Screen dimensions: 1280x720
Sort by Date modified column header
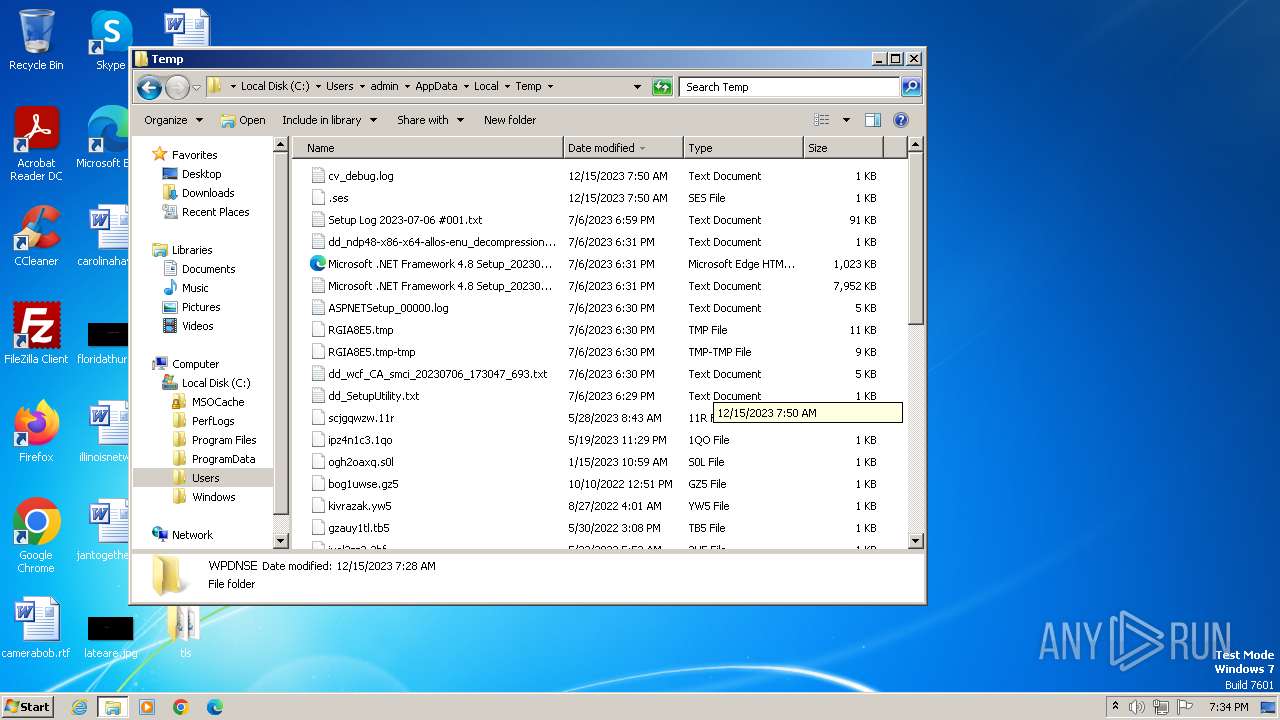[624, 148]
